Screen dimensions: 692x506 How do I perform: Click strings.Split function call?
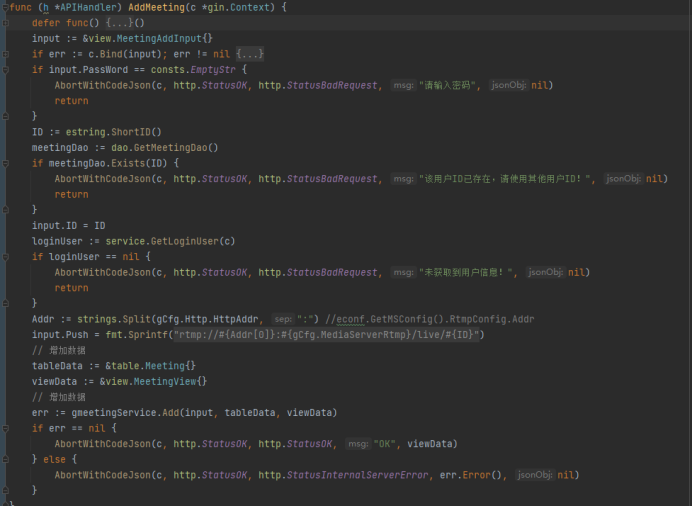pyautogui.click(x=114, y=319)
